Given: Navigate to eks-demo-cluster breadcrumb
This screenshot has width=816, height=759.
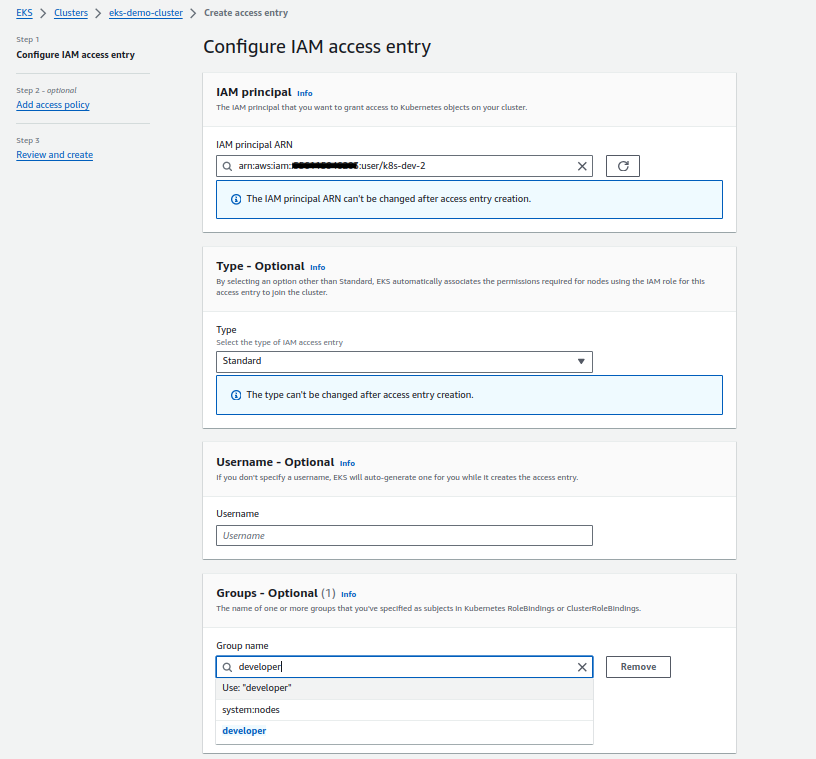Looking at the screenshot, I should point(146,13).
